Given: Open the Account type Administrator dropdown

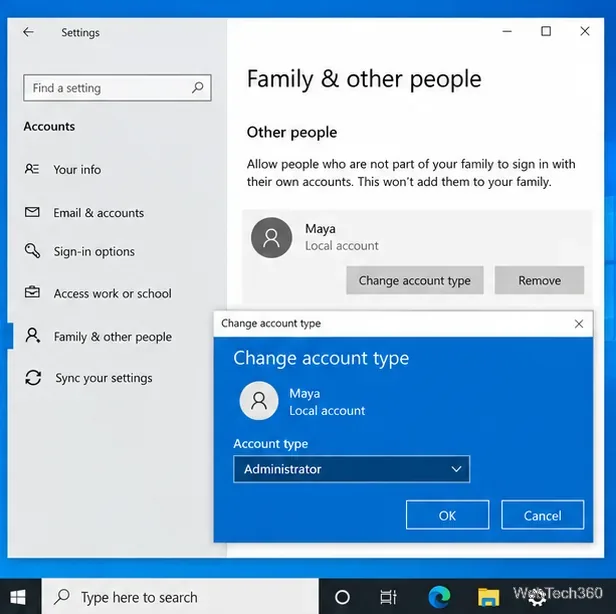Looking at the screenshot, I should click(352, 469).
